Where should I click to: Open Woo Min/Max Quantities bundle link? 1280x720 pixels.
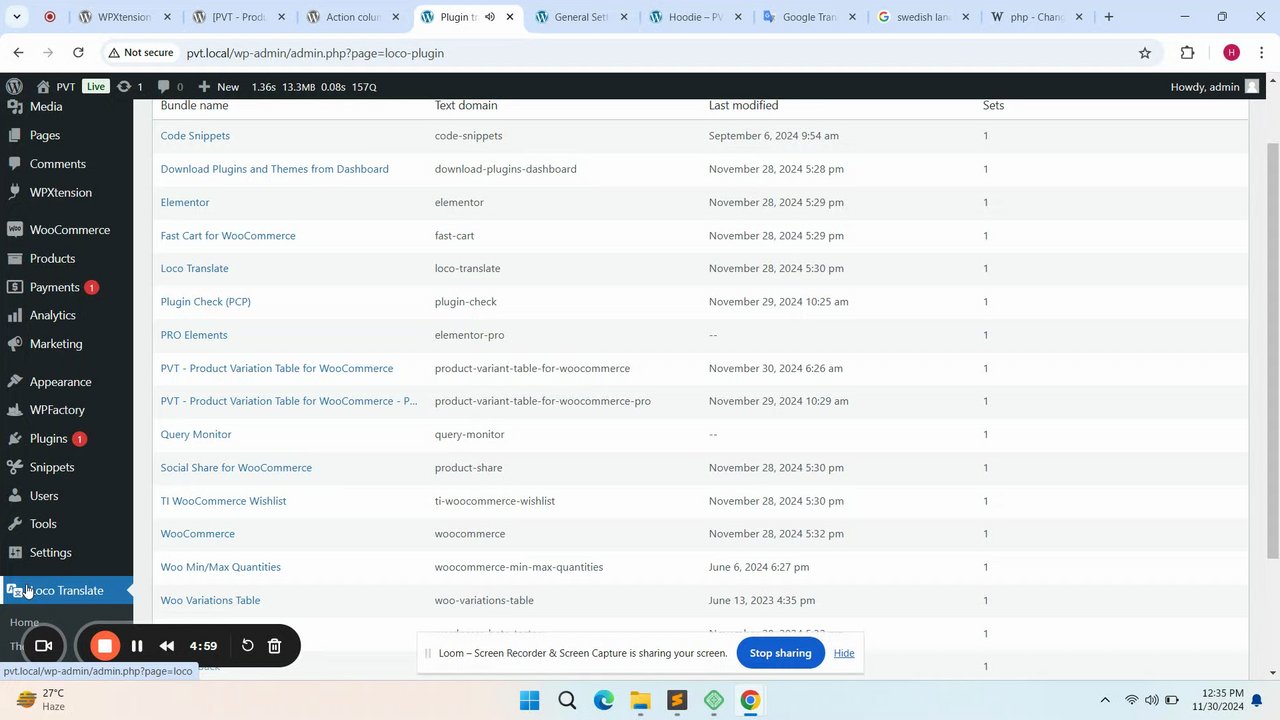point(220,567)
